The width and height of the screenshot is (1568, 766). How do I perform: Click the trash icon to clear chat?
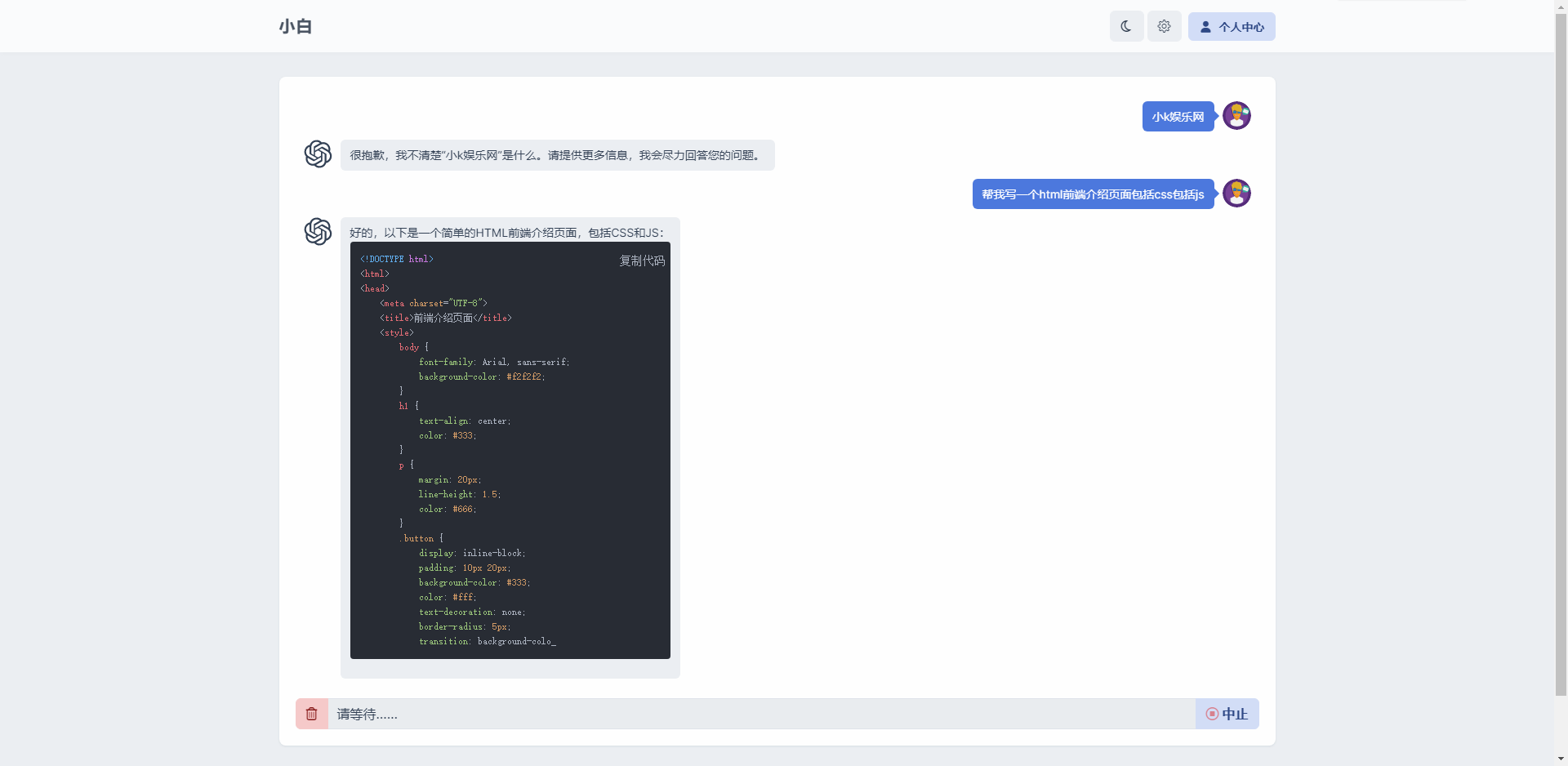coord(311,714)
